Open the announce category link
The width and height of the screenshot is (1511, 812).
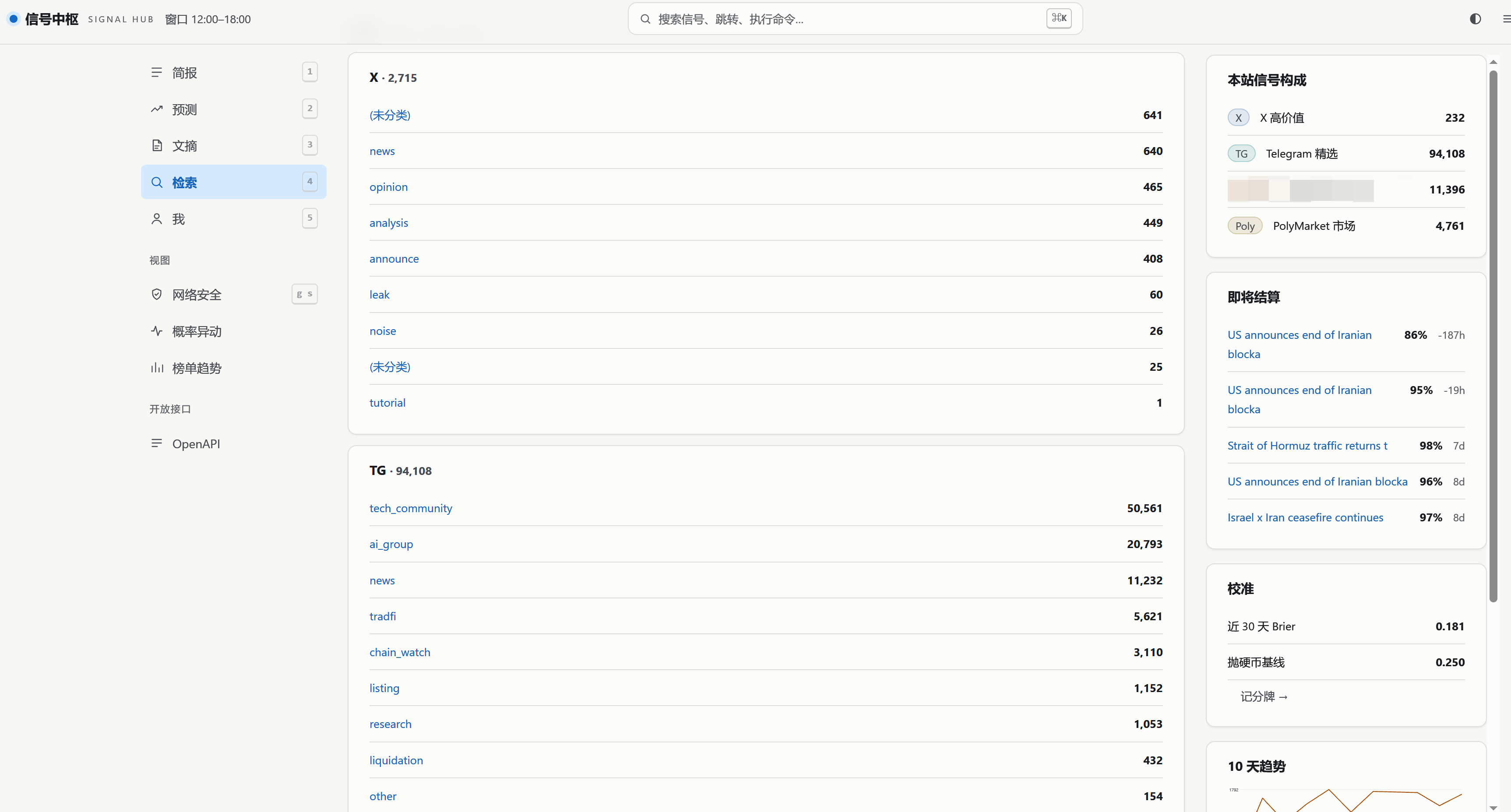394,259
